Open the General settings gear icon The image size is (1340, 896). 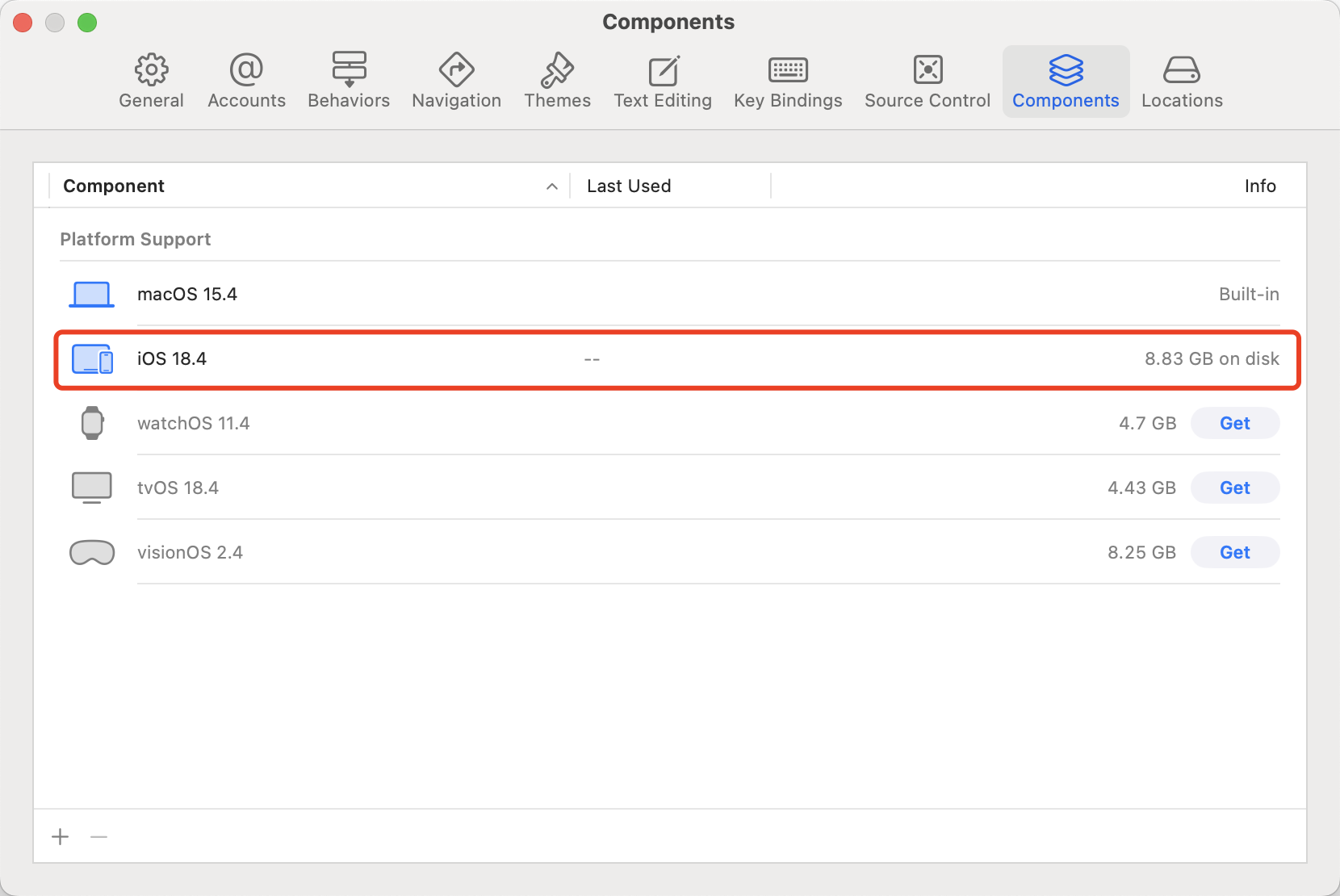[x=151, y=70]
